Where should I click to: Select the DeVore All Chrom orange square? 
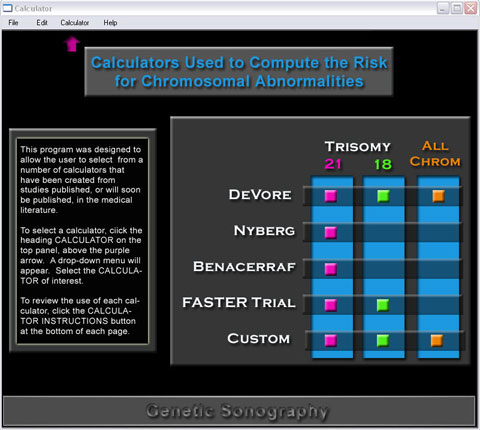[x=438, y=196]
